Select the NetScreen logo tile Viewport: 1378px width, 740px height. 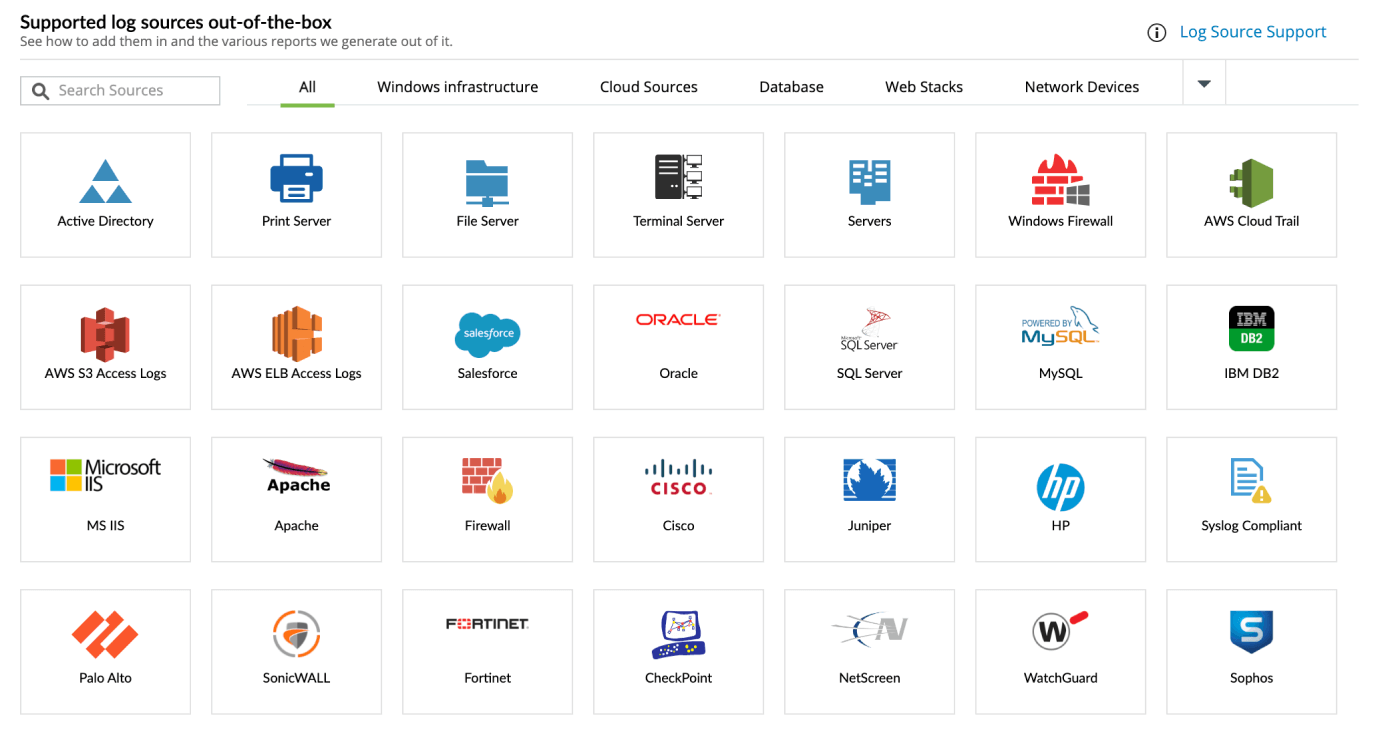click(869, 651)
